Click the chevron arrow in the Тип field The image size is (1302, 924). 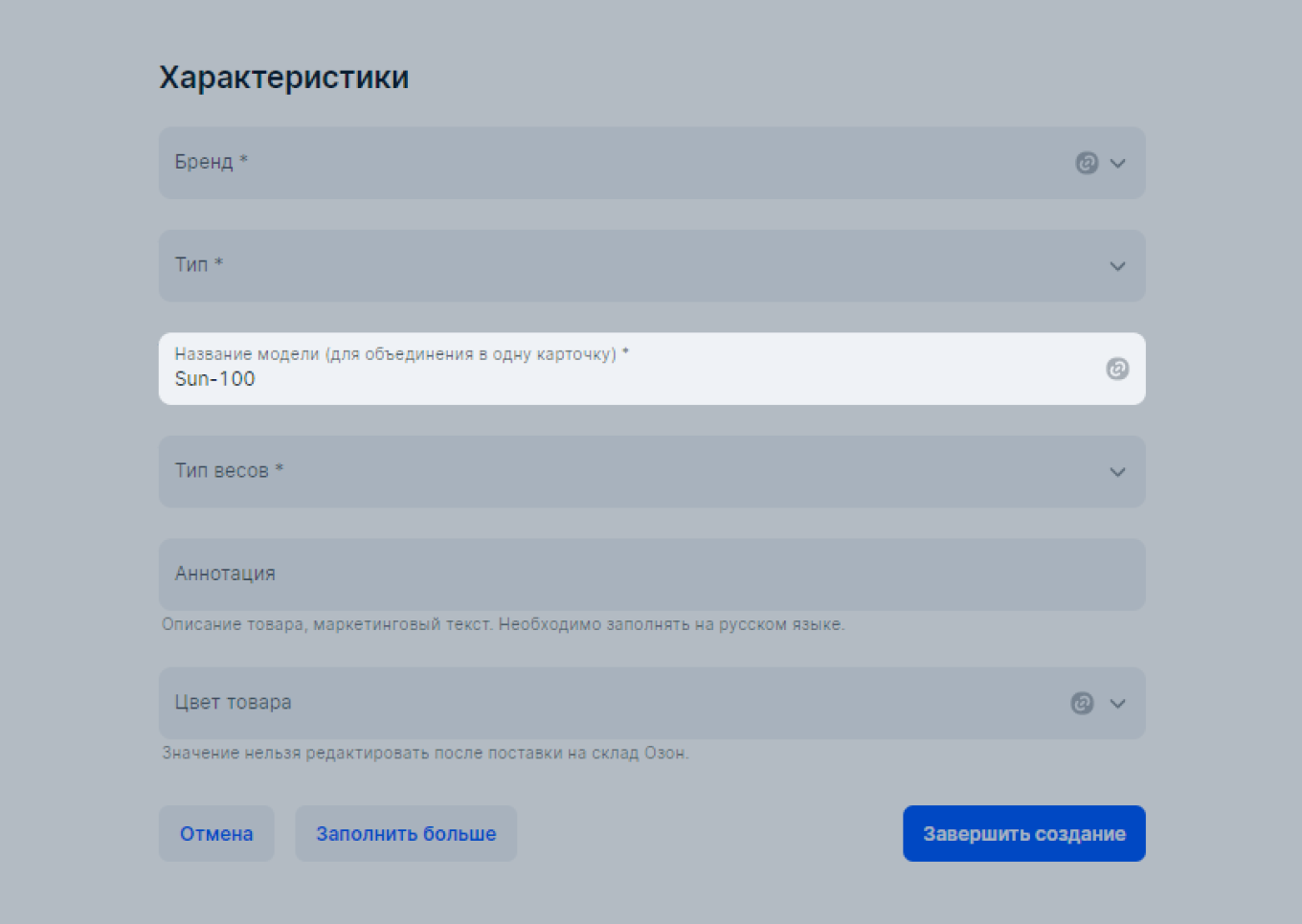(1117, 266)
